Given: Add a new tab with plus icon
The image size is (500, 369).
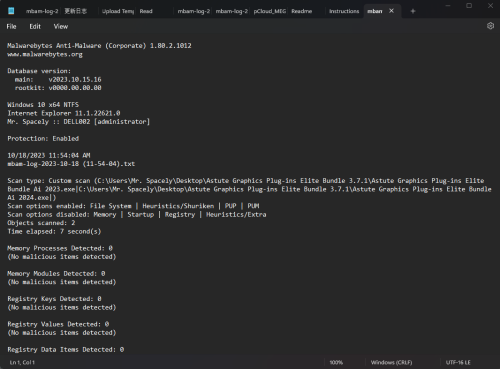Looking at the screenshot, I should coord(413,11).
